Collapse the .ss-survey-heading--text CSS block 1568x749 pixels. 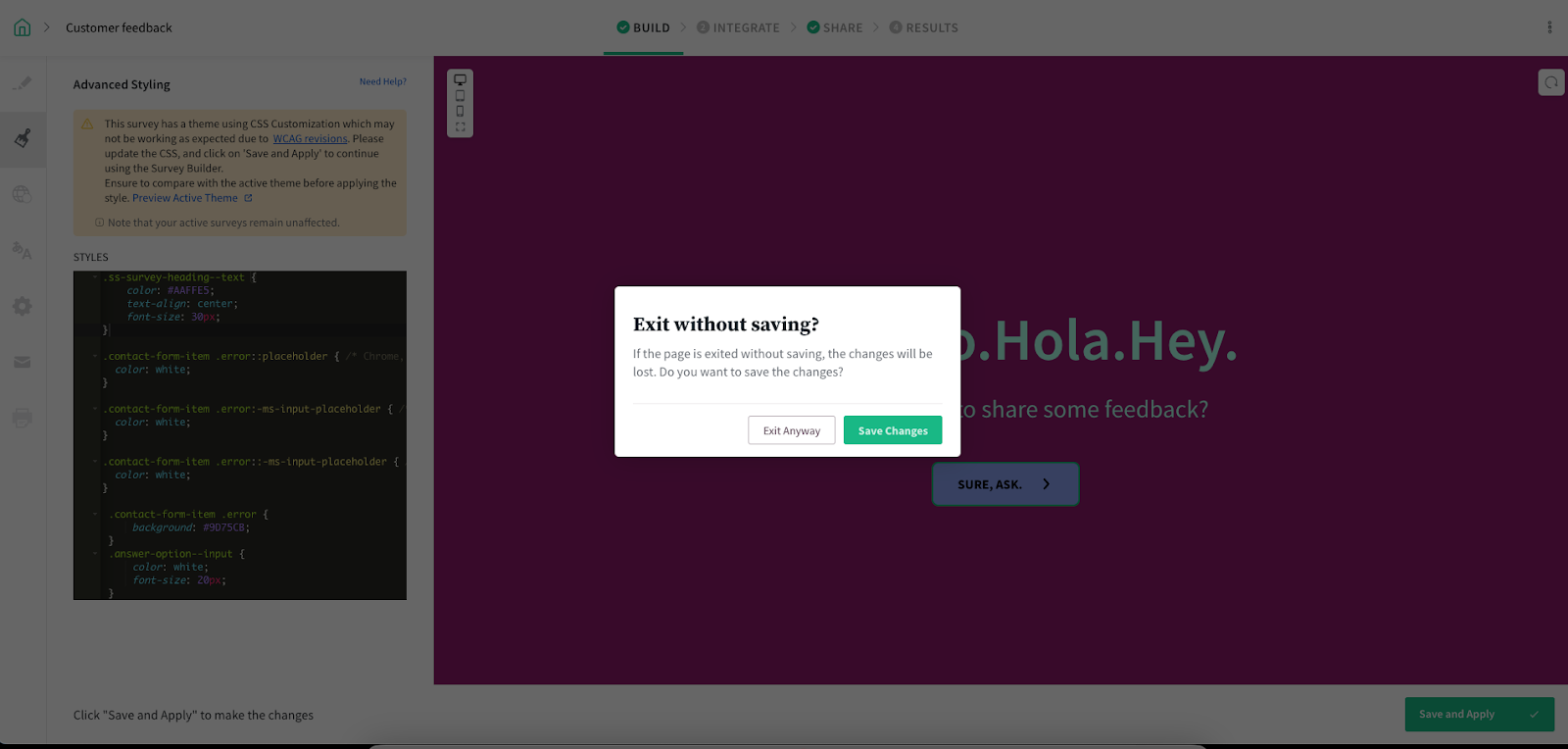point(95,277)
